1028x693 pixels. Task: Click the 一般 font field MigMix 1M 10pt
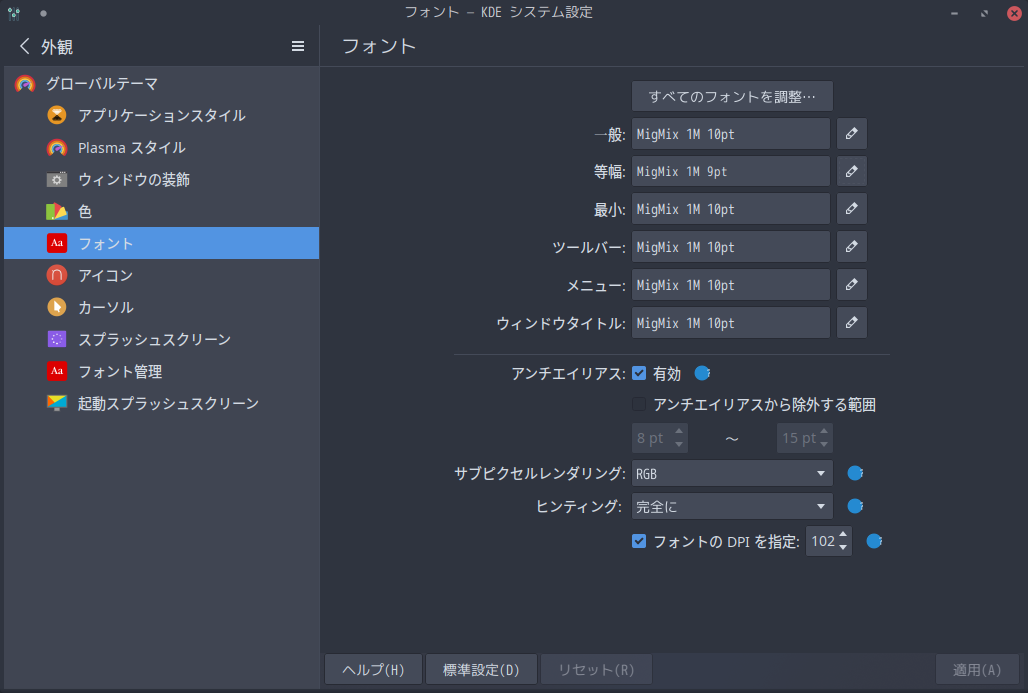(730, 134)
